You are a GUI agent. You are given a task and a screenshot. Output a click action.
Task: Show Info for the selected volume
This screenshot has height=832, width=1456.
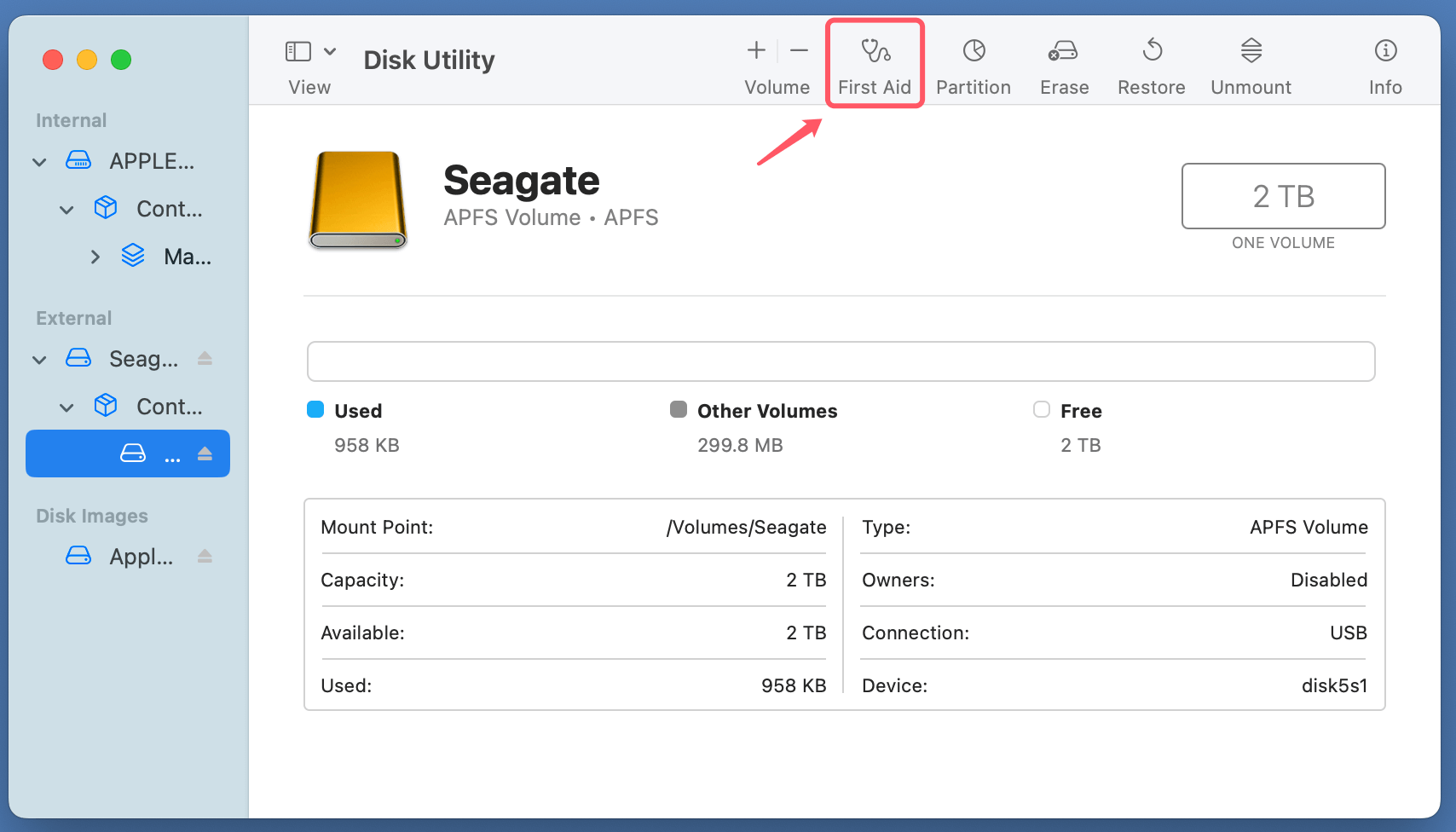(x=1384, y=64)
